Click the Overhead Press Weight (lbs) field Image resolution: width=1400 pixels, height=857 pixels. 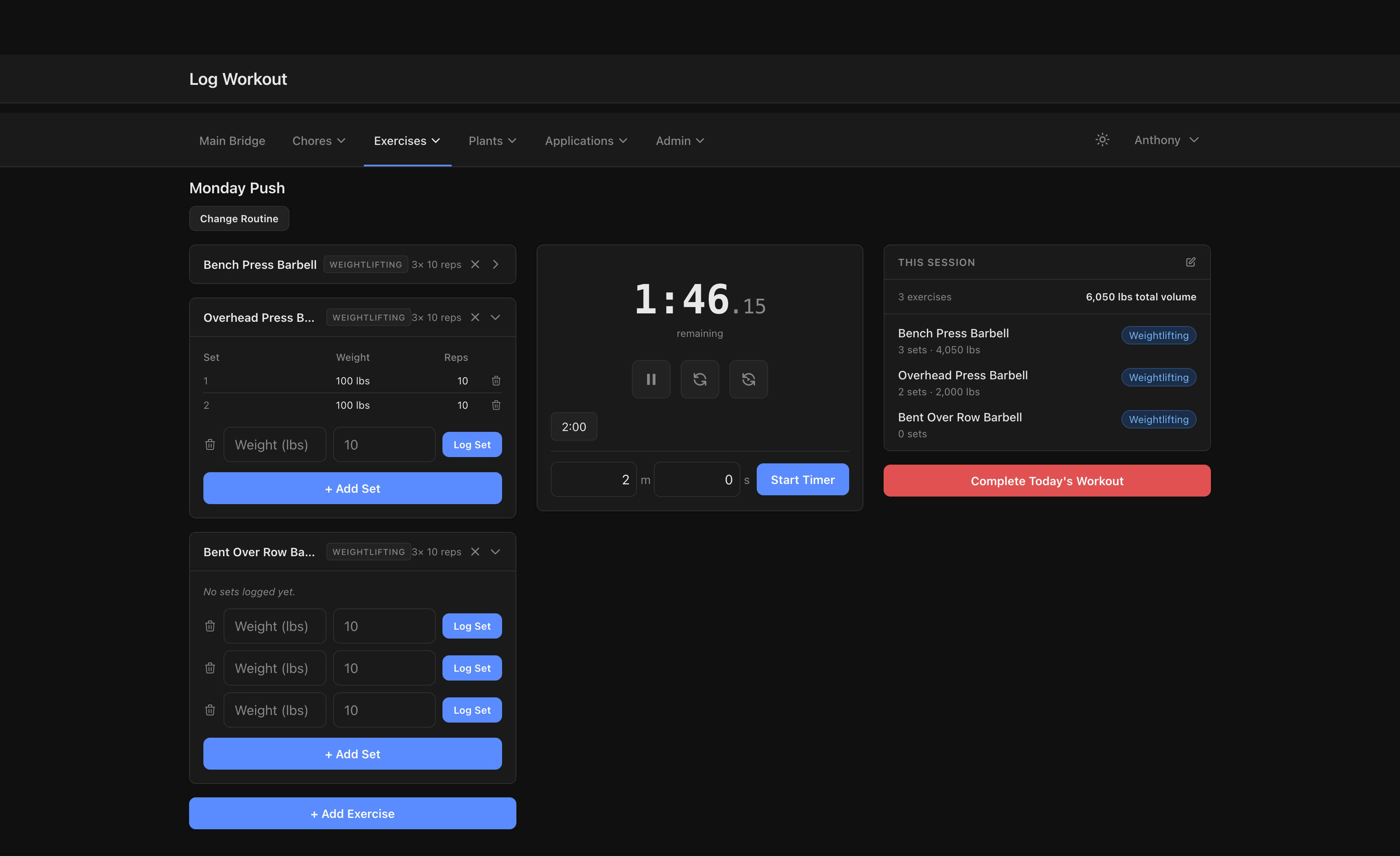pyautogui.click(x=274, y=445)
